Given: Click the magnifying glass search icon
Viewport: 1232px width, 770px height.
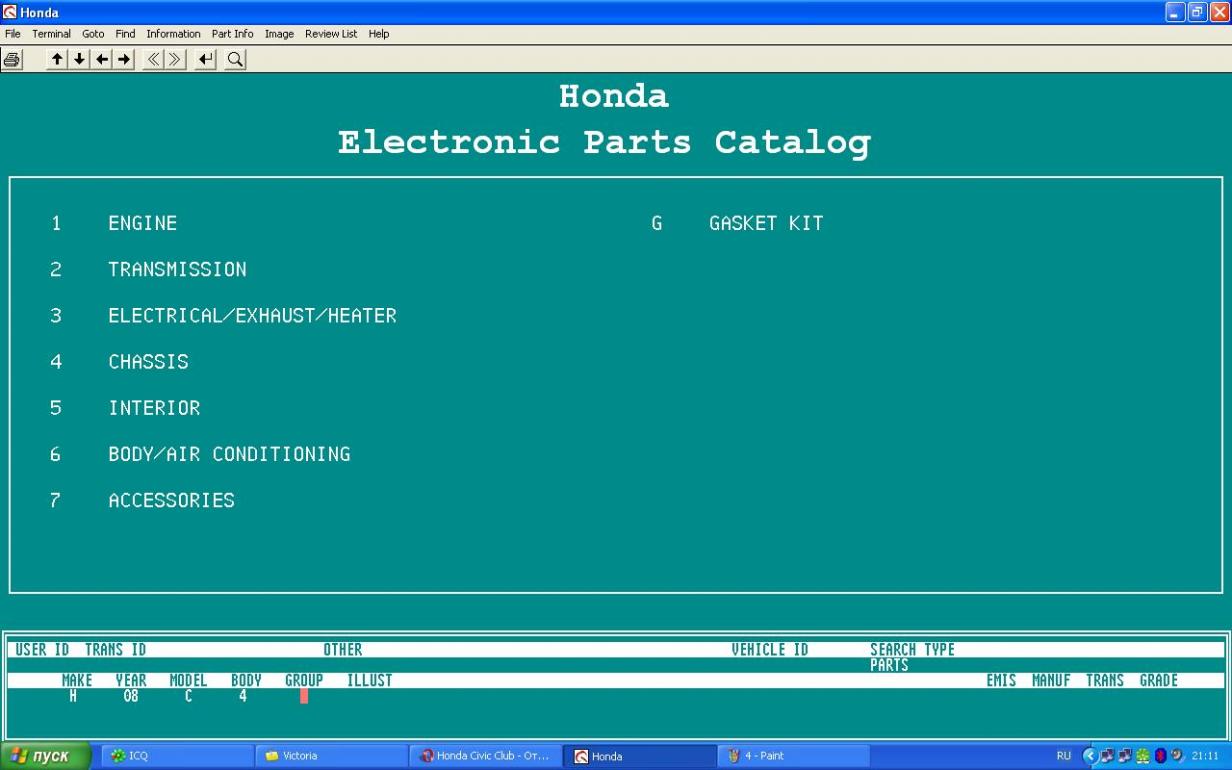Looking at the screenshot, I should pos(235,60).
